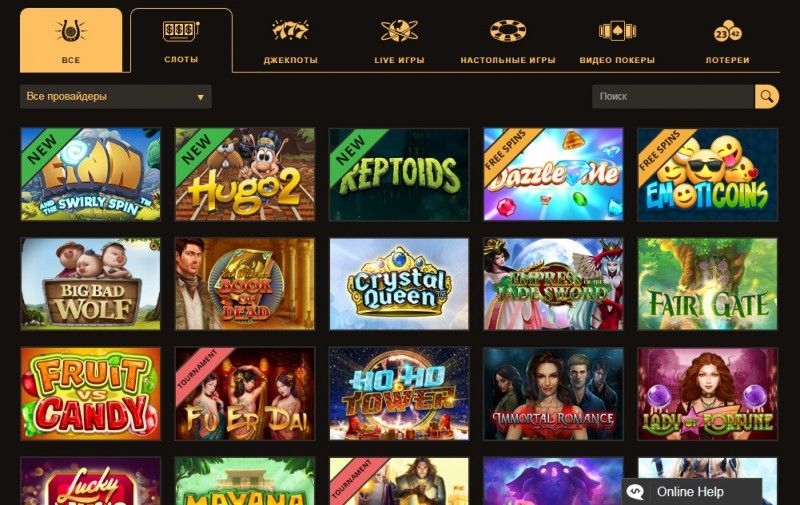Focus the Поиск search field
This screenshot has width=800, height=505.
(x=673, y=96)
